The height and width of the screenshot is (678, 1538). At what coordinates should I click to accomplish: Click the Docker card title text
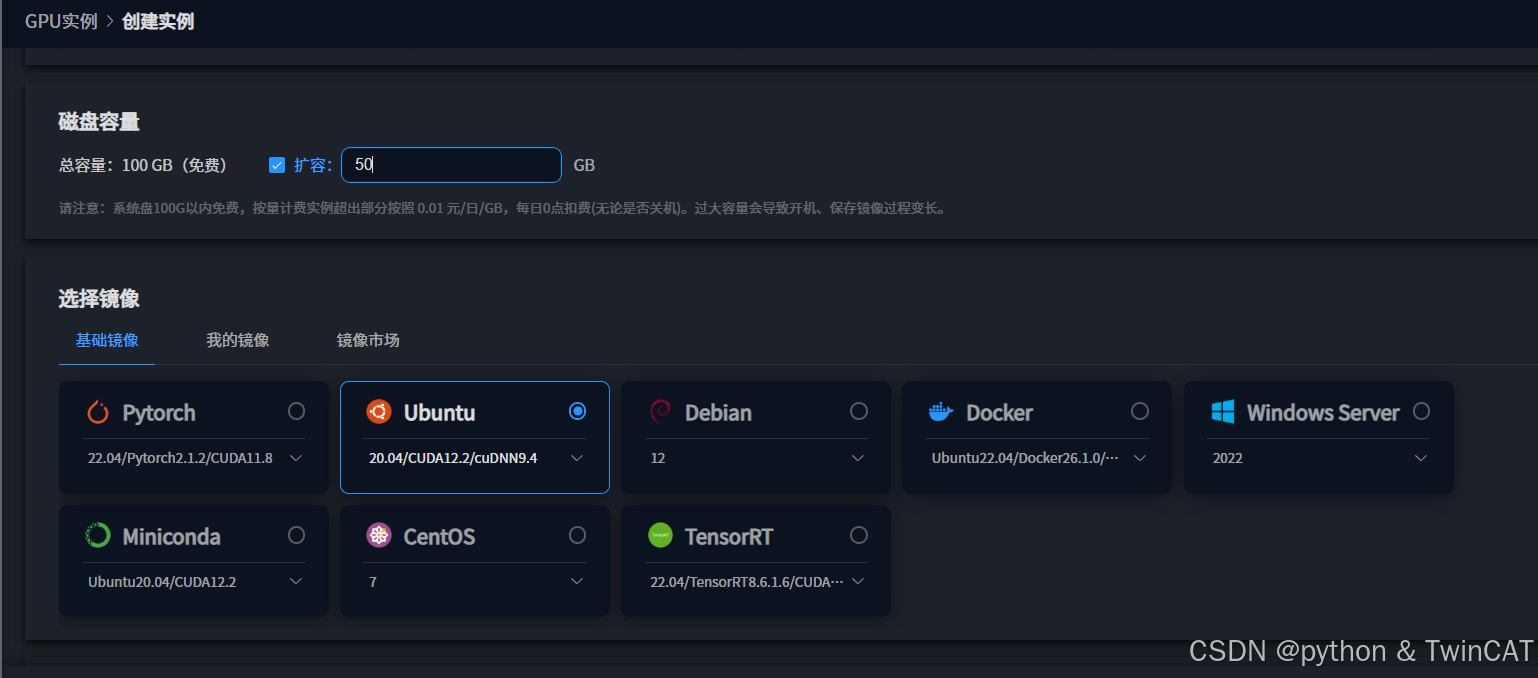click(999, 412)
